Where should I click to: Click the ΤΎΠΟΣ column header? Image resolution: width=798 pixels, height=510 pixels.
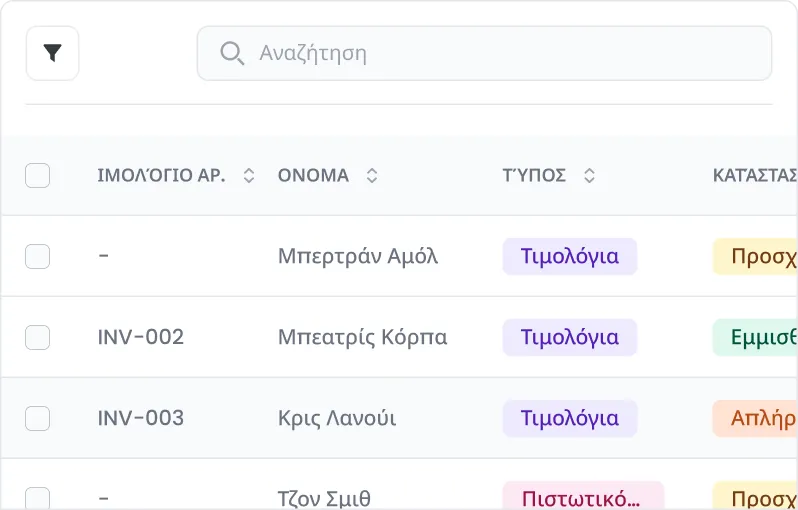coord(534,176)
